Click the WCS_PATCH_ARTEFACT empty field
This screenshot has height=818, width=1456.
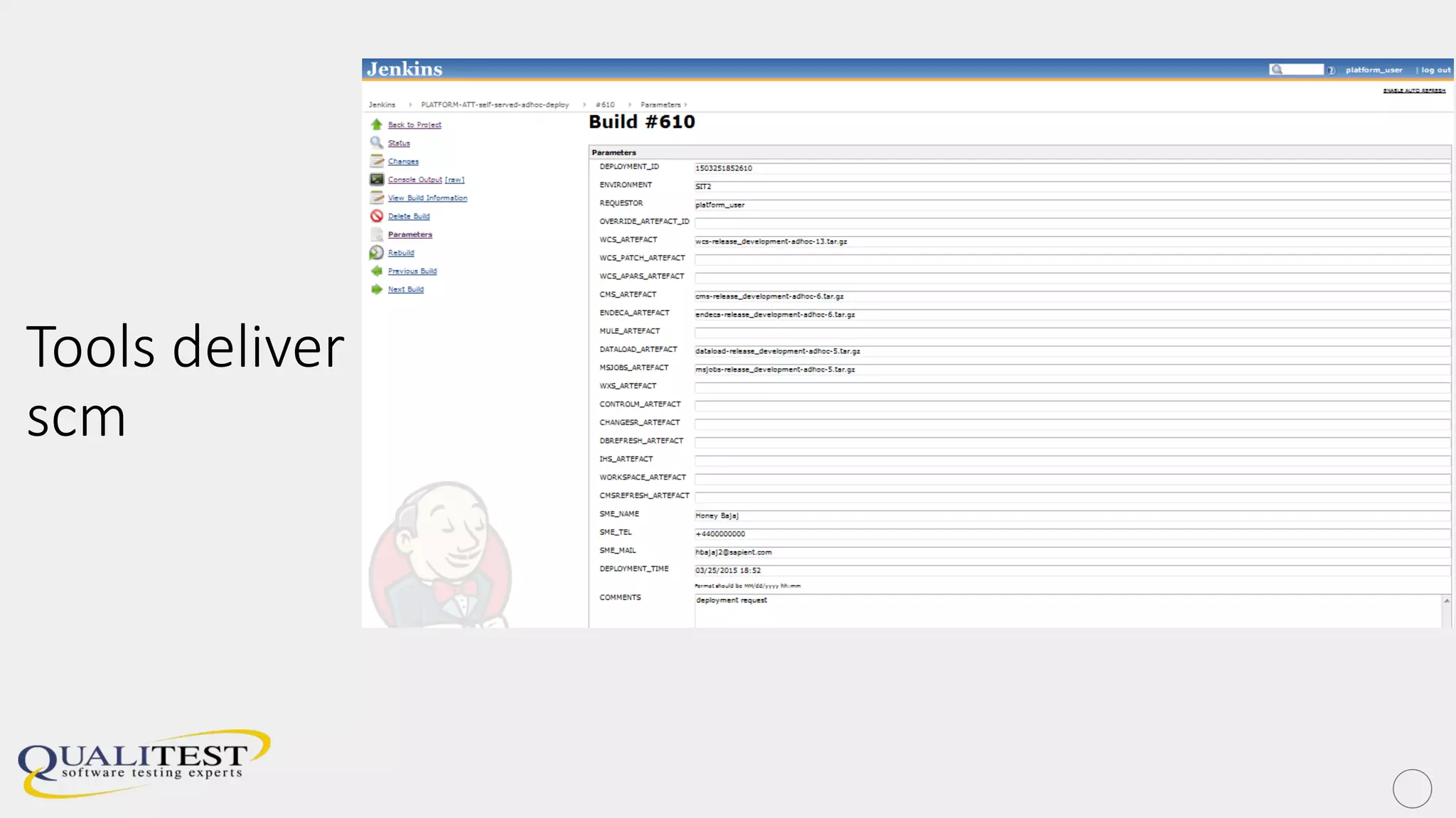point(1072,260)
